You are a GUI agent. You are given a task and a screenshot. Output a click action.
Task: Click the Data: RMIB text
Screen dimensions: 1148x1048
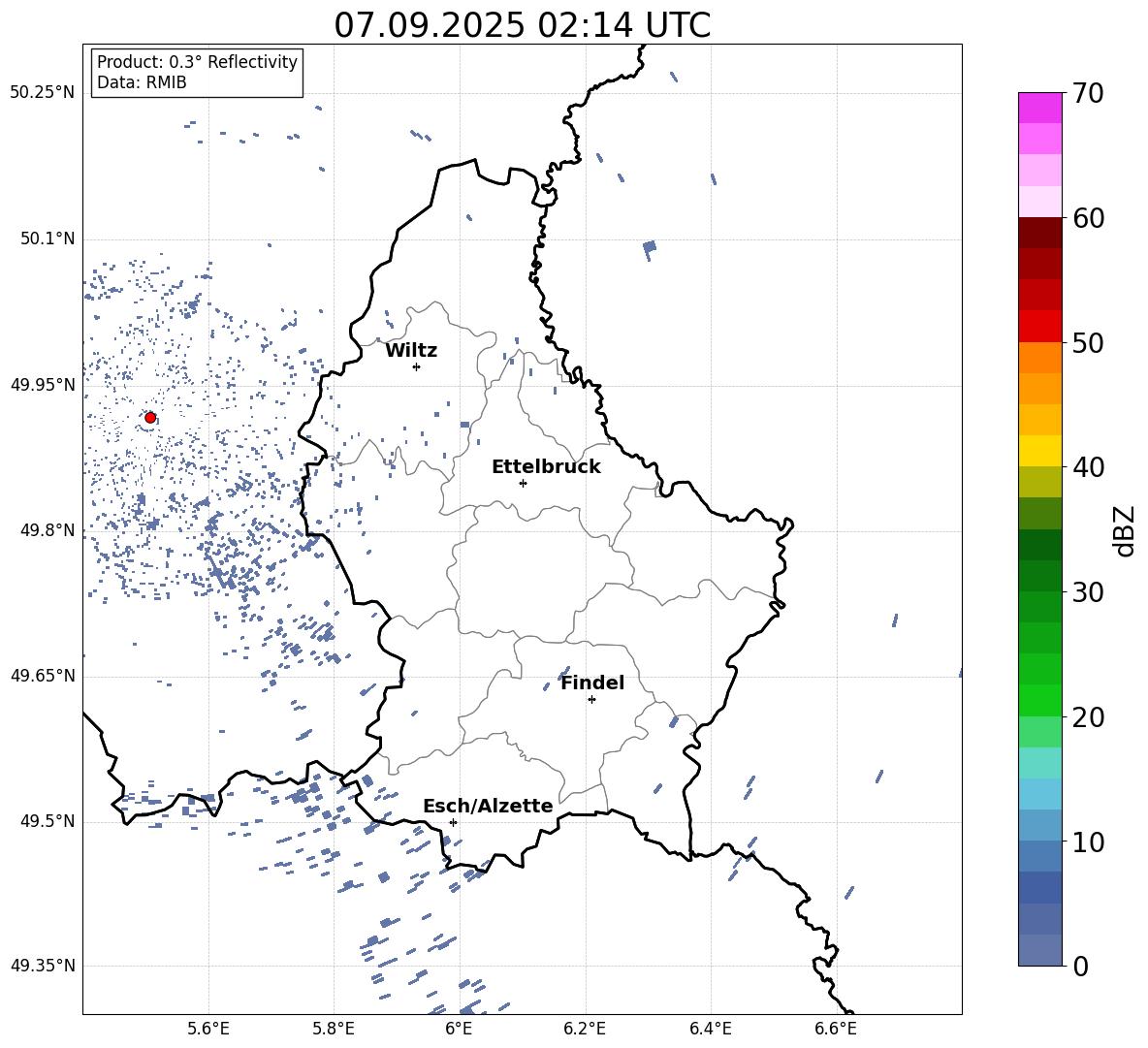142,82
